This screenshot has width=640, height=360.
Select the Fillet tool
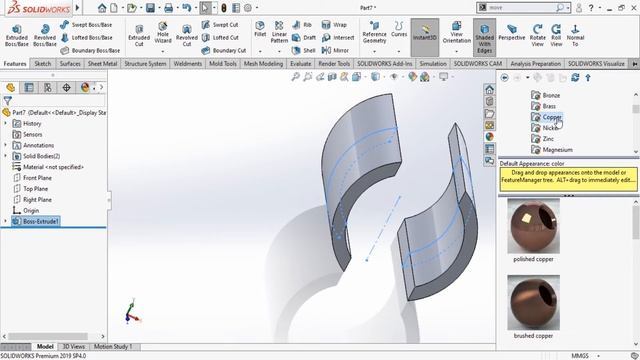pyautogui.click(x=260, y=29)
